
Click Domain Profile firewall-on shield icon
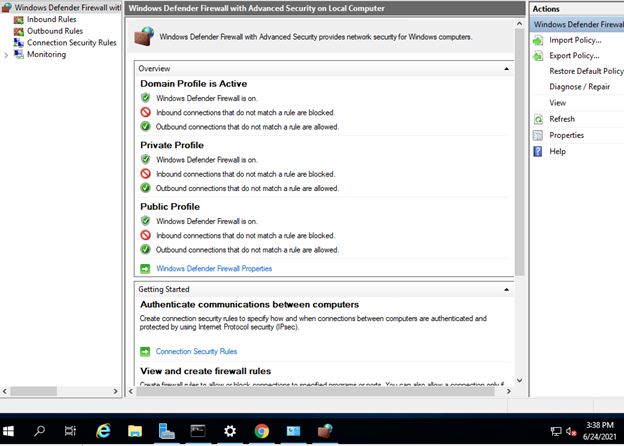coord(146,98)
